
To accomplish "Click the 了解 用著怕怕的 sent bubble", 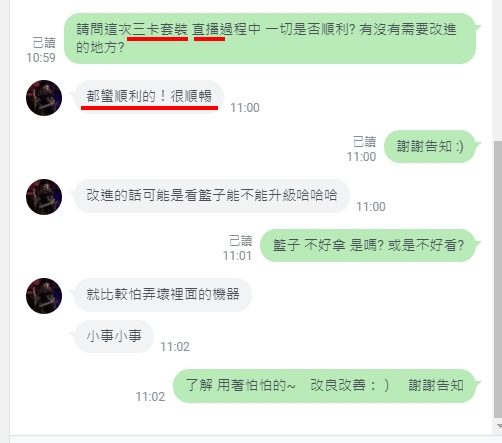I will (324, 386).
